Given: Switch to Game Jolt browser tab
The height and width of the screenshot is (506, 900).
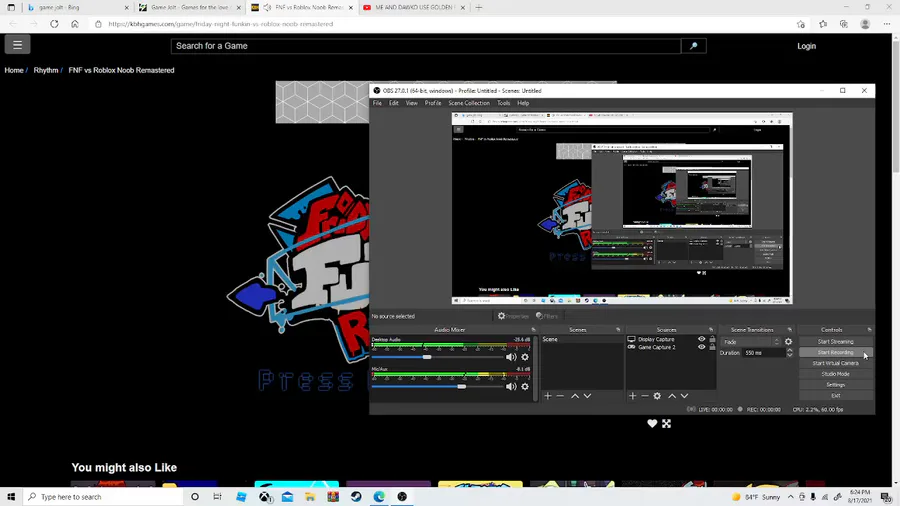Looking at the screenshot, I should [189, 7].
